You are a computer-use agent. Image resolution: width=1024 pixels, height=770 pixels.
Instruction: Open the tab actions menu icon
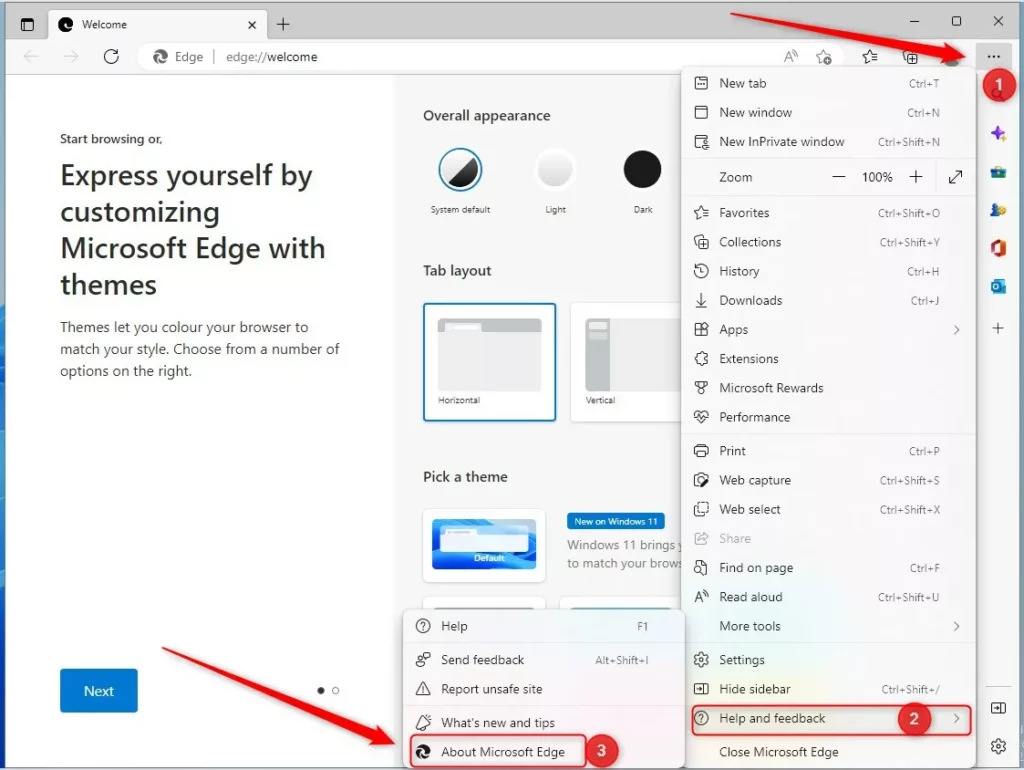(27, 25)
